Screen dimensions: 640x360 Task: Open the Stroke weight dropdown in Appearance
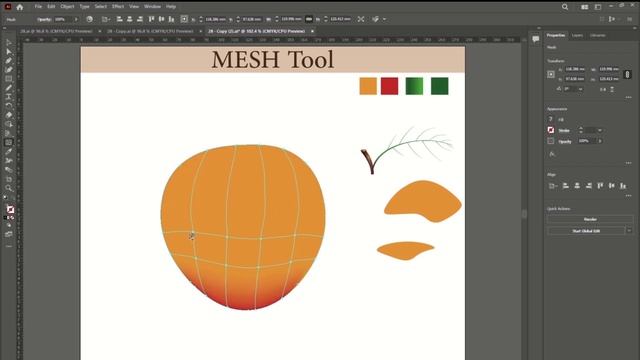[600, 130]
